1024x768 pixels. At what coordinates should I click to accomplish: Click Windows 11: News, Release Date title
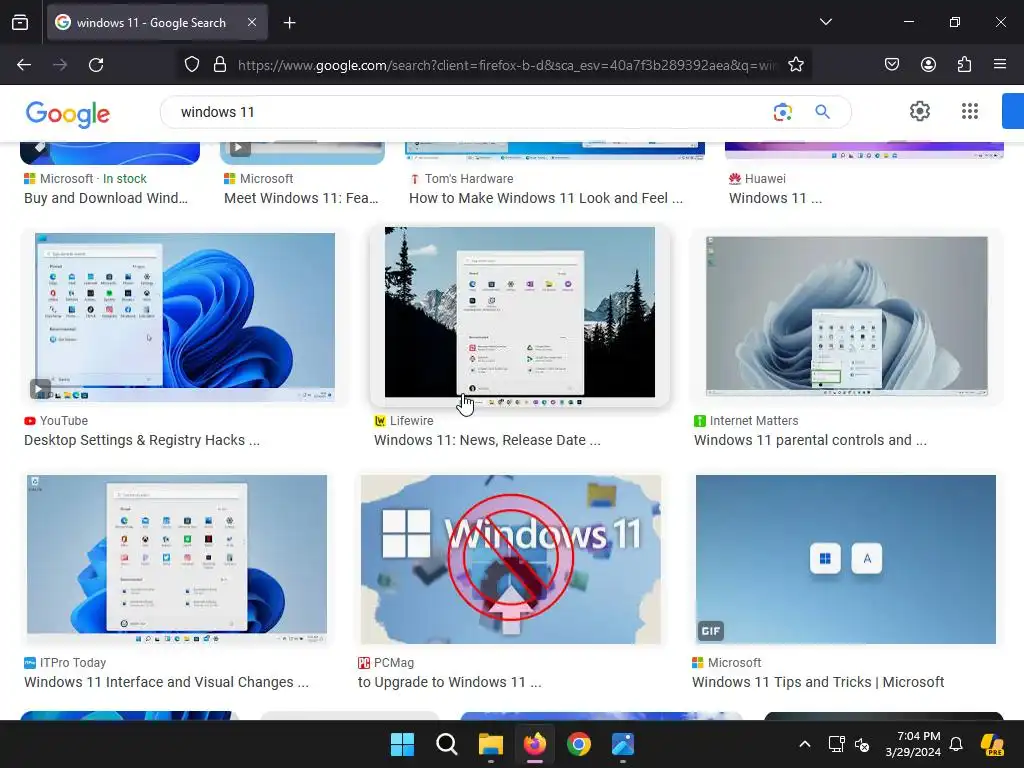pyautogui.click(x=487, y=440)
